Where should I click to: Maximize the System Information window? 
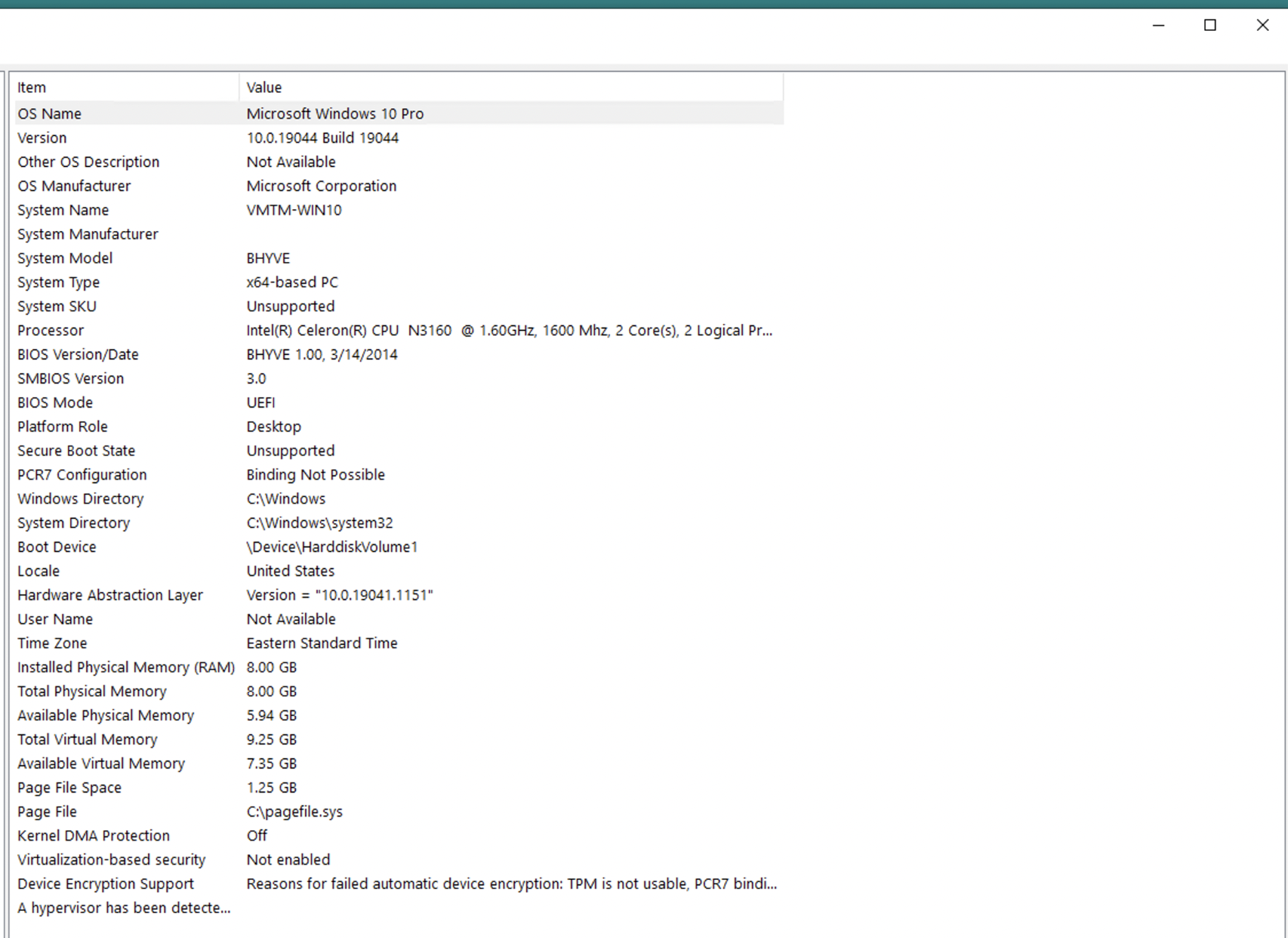[1209, 25]
